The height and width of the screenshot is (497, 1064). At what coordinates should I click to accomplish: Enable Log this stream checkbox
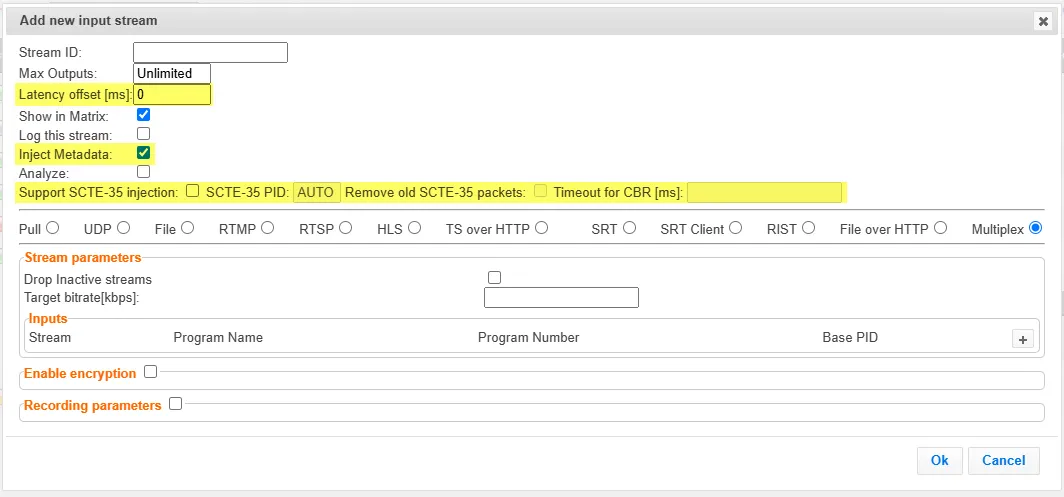click(x=143, y=134)
